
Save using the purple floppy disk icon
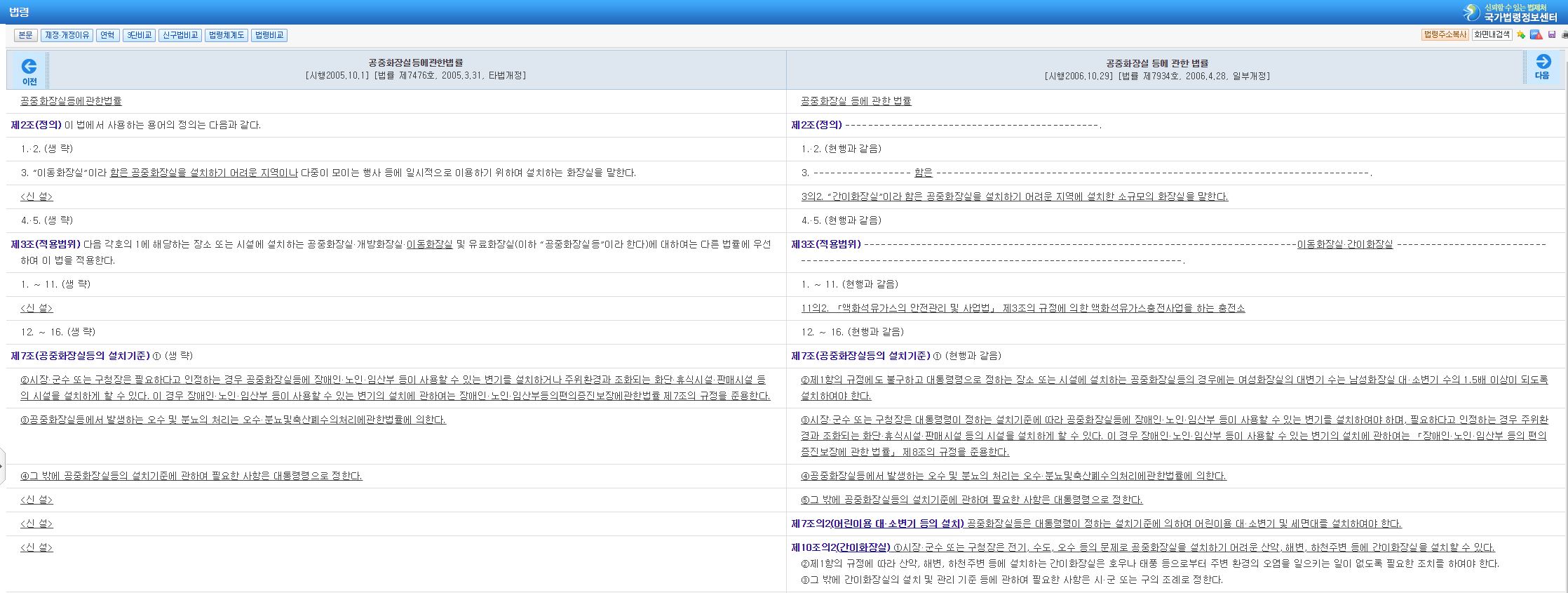tap(1552, 35)
